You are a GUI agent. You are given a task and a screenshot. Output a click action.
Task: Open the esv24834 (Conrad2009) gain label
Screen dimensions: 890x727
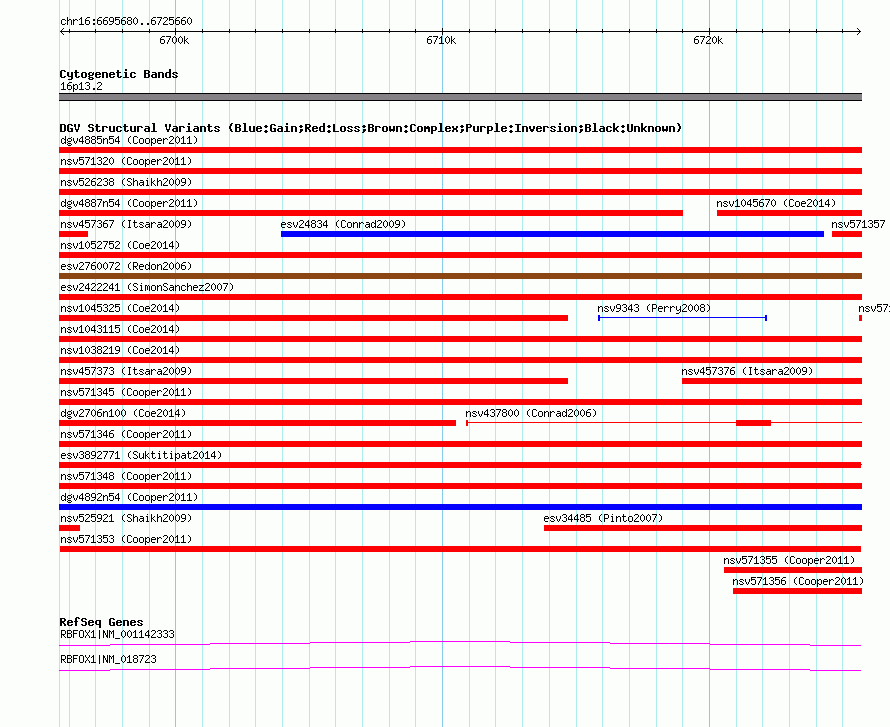[x=343, y=224]
